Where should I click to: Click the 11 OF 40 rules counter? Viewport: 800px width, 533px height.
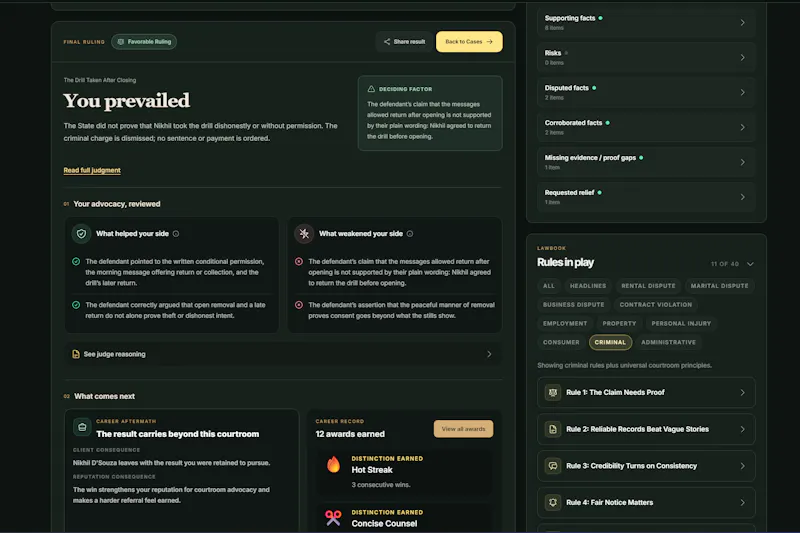coord(724,264)
